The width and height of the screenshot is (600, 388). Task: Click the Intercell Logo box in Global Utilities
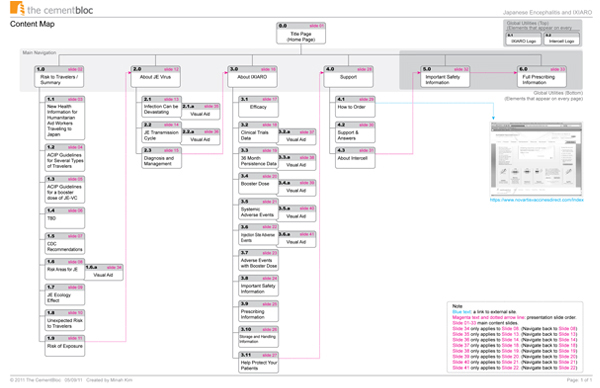pyautogui.click(x=561, y=39)
